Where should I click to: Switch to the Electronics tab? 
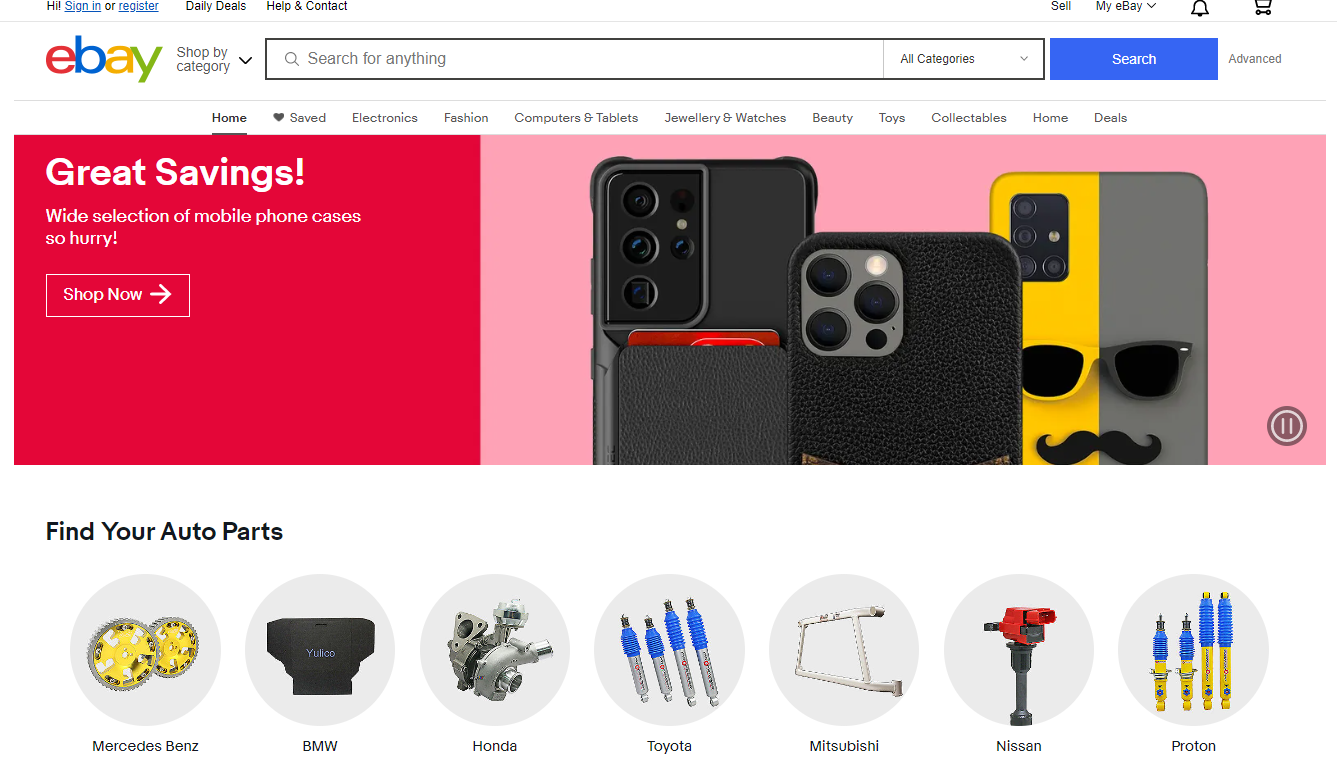point(385,118)
